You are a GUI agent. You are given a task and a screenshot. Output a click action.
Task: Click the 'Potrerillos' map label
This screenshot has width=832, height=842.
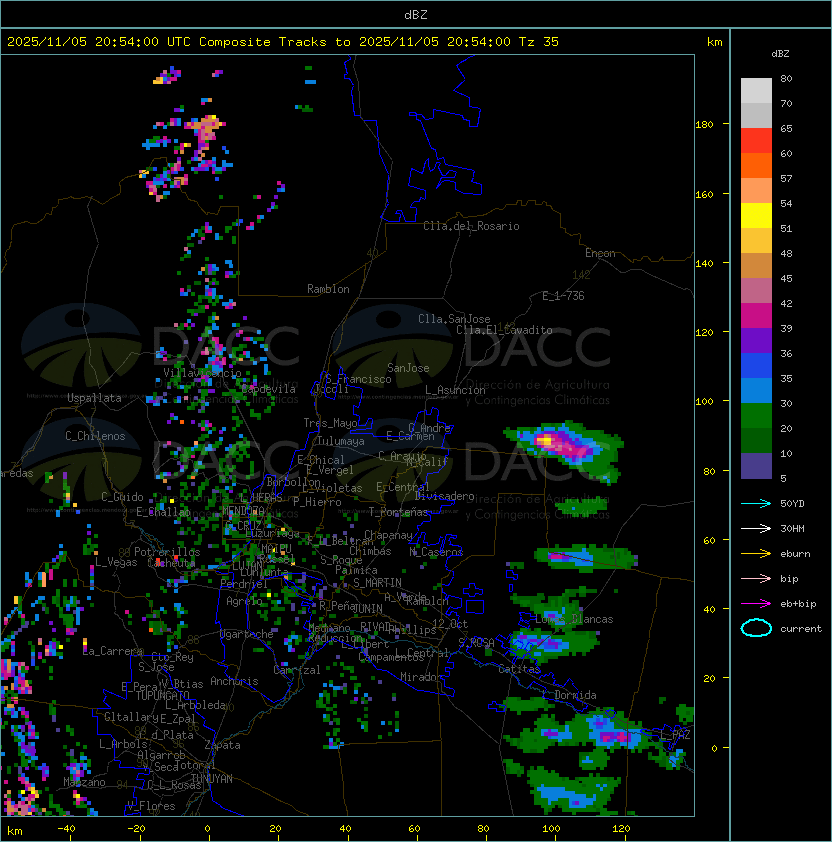tap(167, 552)
